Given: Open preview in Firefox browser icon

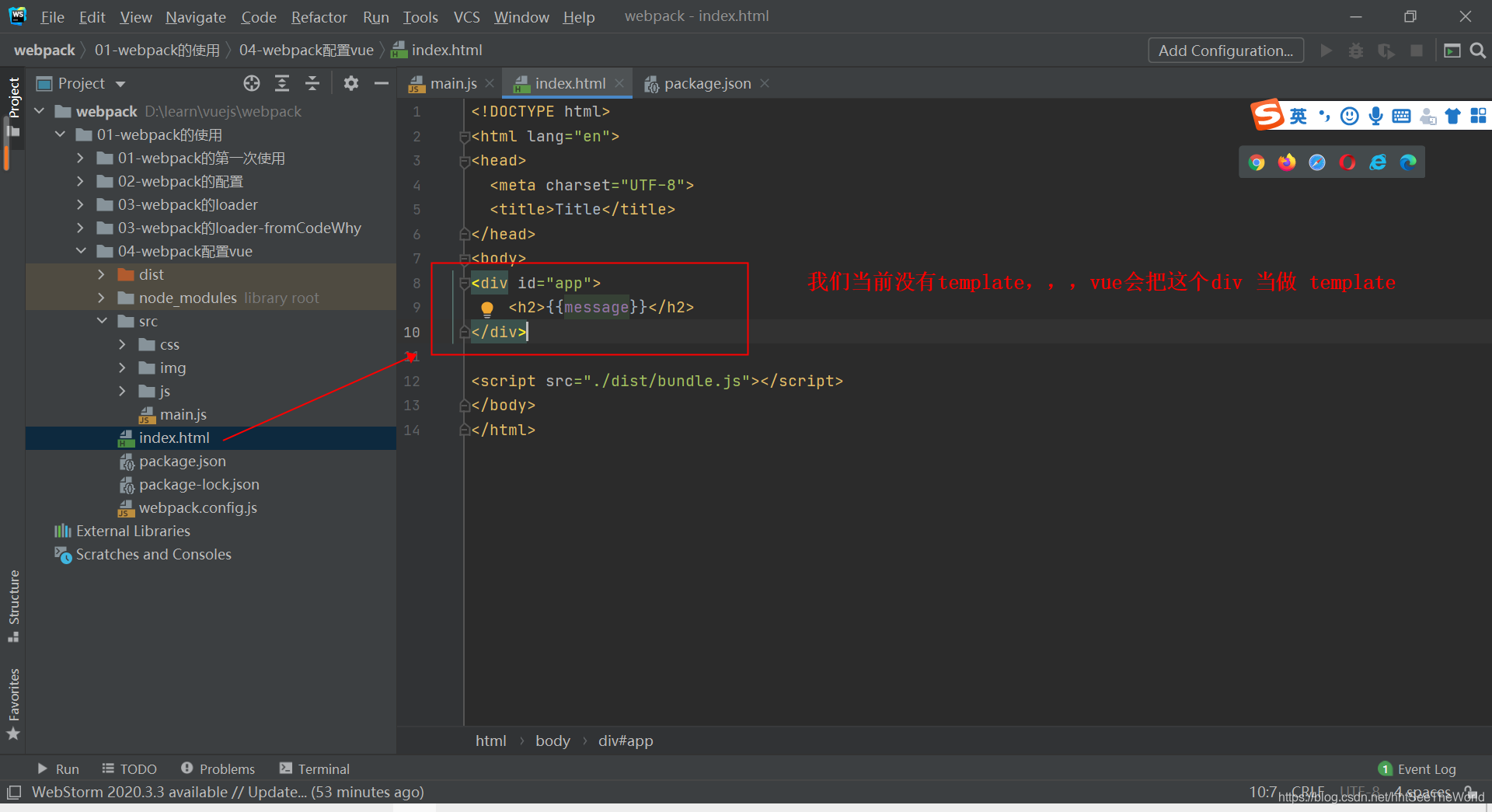Looking at the screenshot, I should coord(1287,162).
